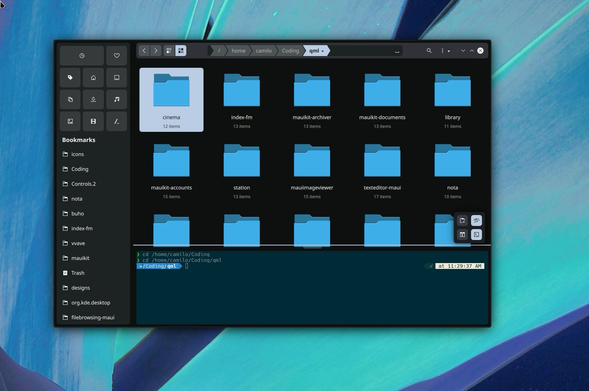Image resolution: width=589 pixels, height=391 pixels.
Task: Open the Downloads quick place
Action: pos(93,99)
